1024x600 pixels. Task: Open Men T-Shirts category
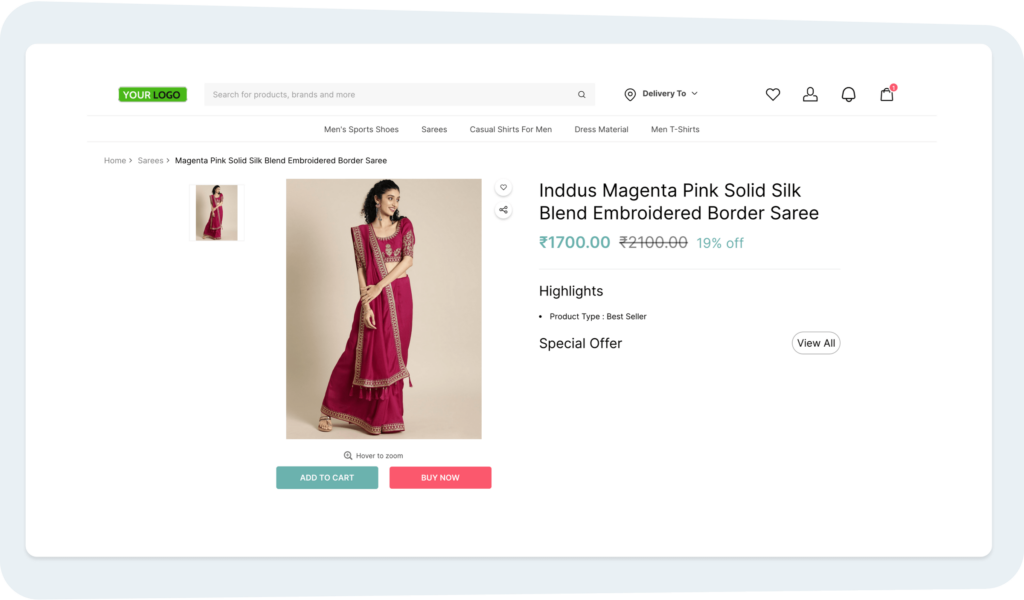pyautogui.click(x=675, y=129)
